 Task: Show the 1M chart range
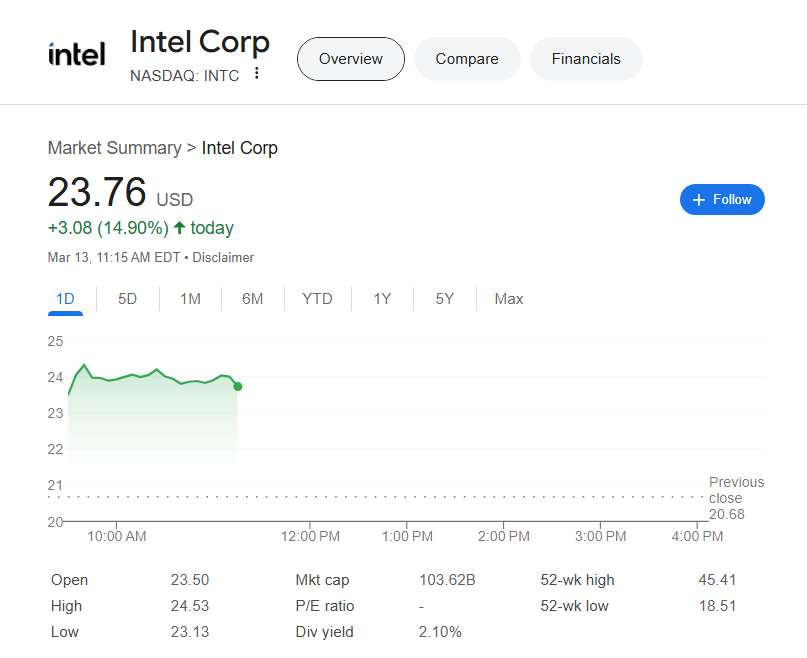pos(190,299)
